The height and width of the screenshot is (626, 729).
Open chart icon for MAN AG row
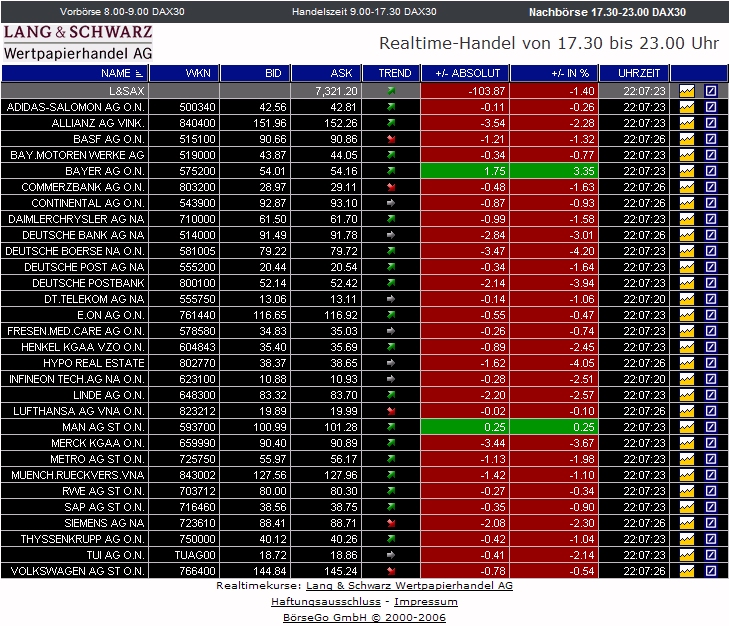point(687,427)
